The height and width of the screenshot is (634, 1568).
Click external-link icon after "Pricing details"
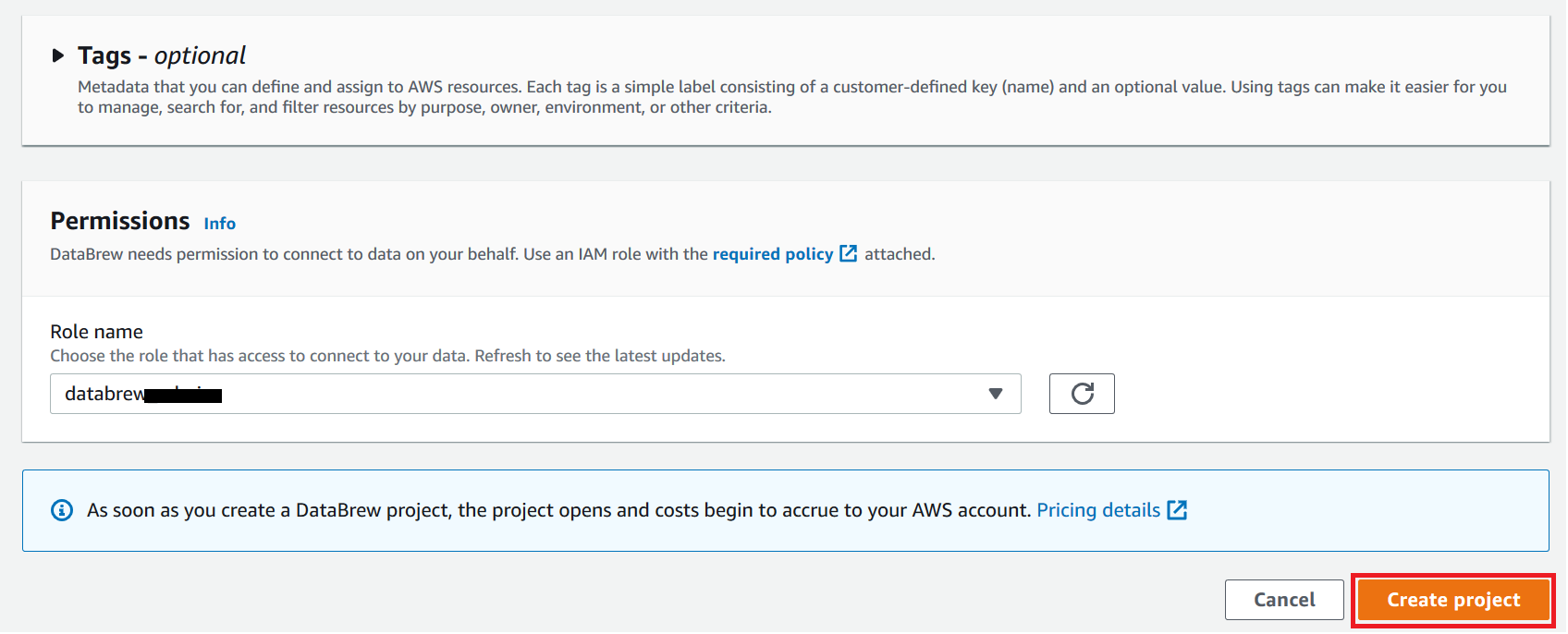pyautogui.click(x=1177, y=510)
